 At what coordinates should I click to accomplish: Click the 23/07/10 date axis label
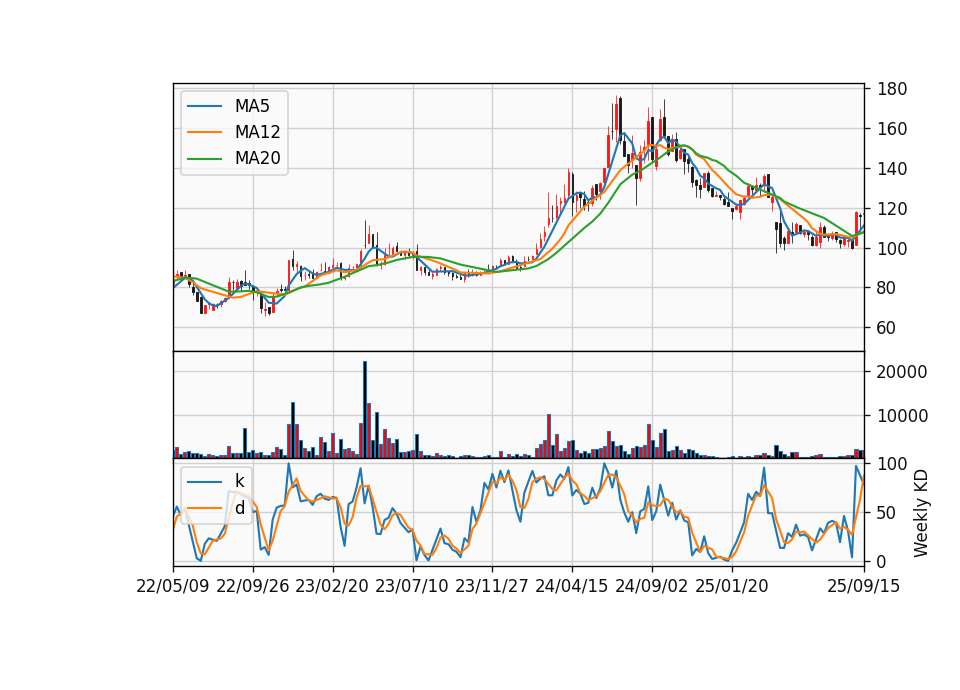click(412, 586)
